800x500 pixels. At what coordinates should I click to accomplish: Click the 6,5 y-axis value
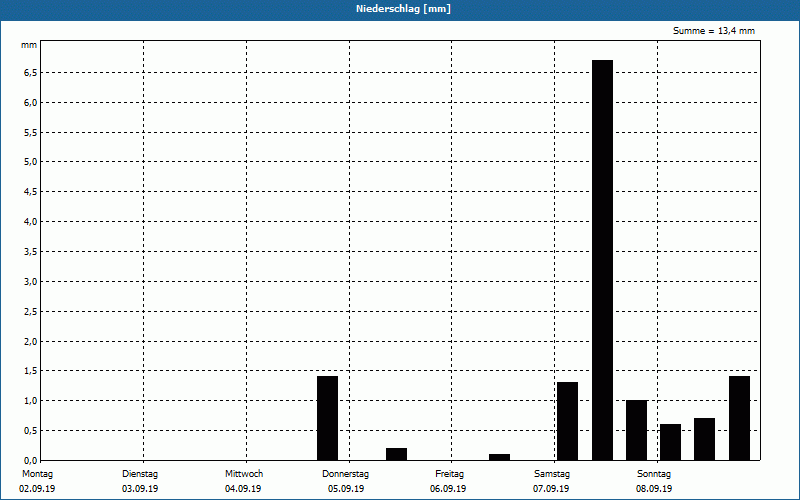(31, 72)
